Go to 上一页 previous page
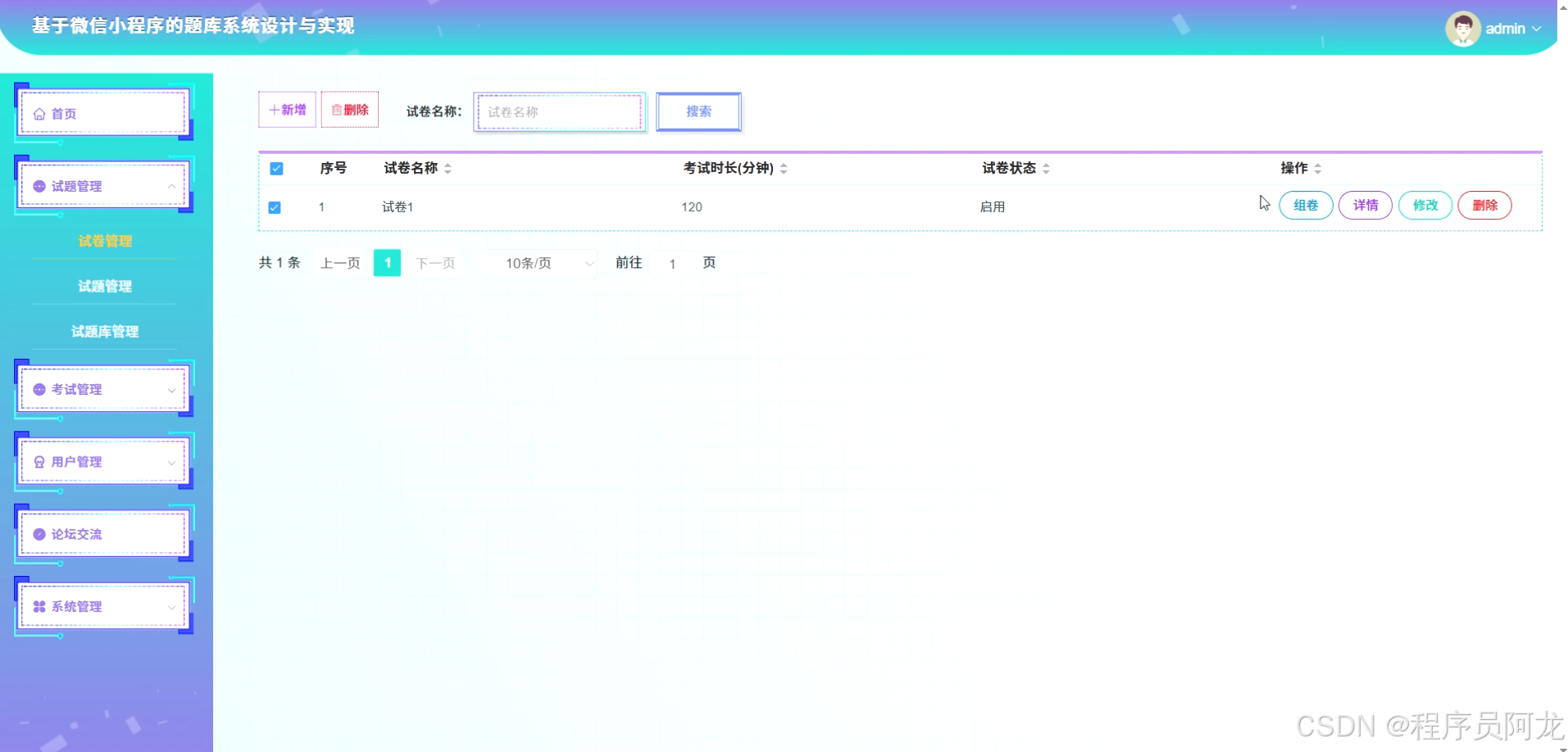Image resolution: width=1568 pixels, height=752 pixels. (x=340, y=263)
